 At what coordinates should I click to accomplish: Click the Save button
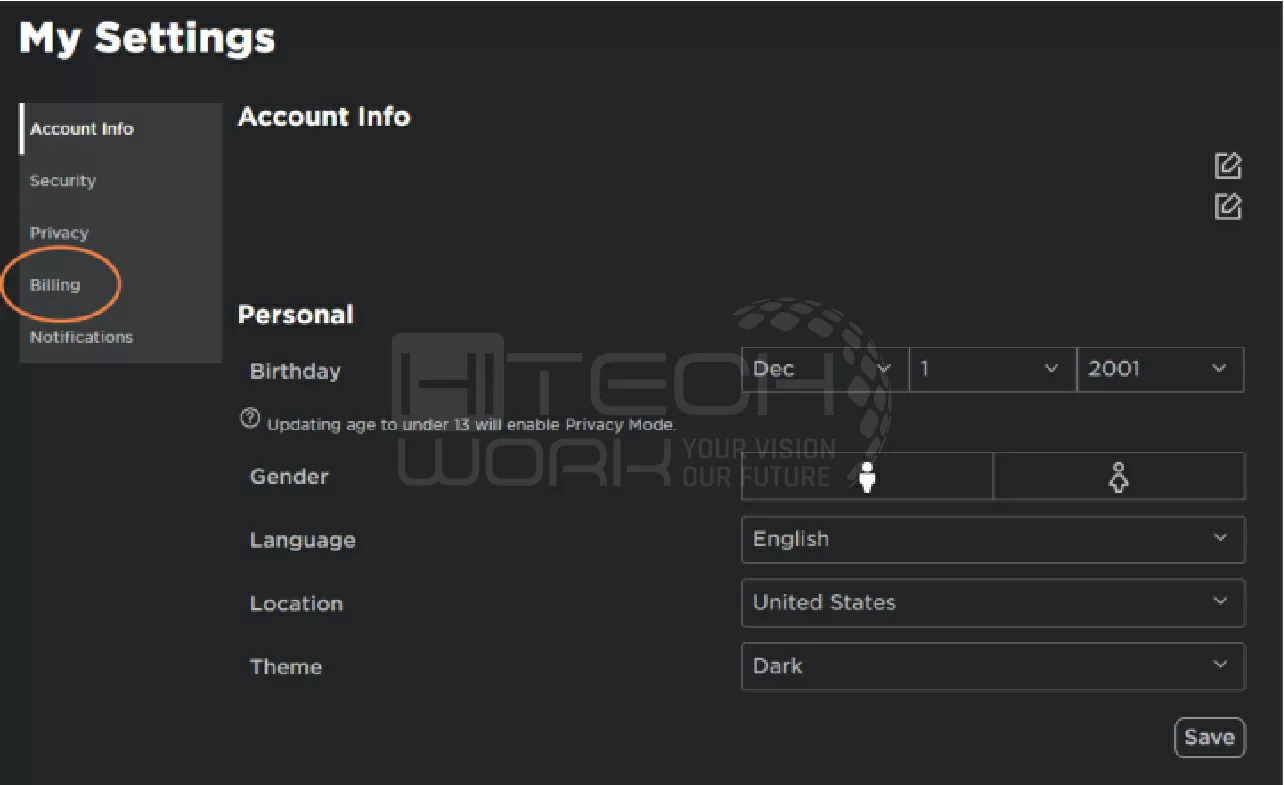1209,738
